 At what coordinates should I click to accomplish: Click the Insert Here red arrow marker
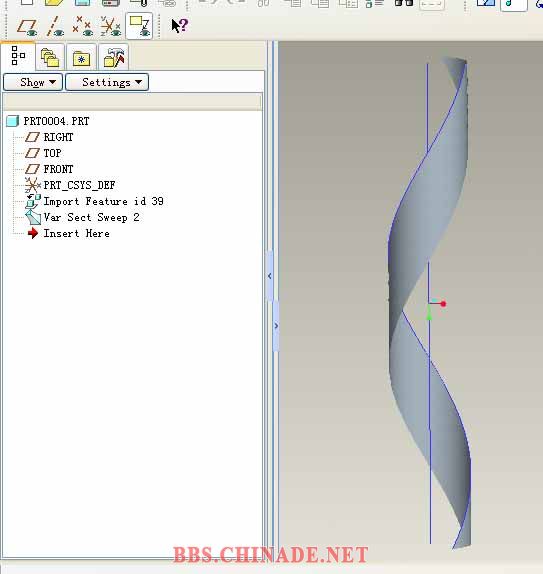point(33,233)
